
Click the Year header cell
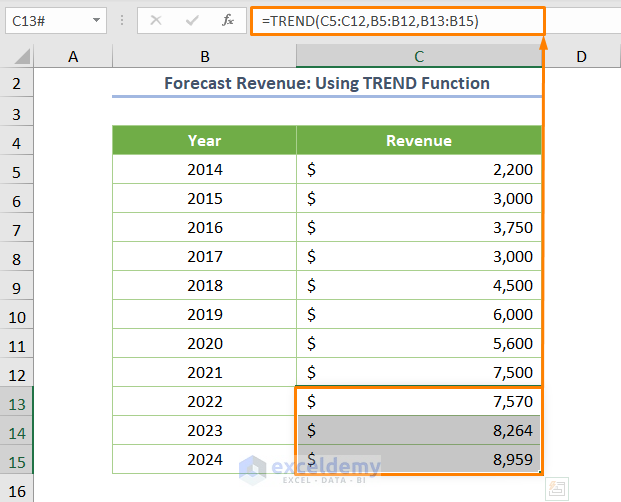click(204, 141)
